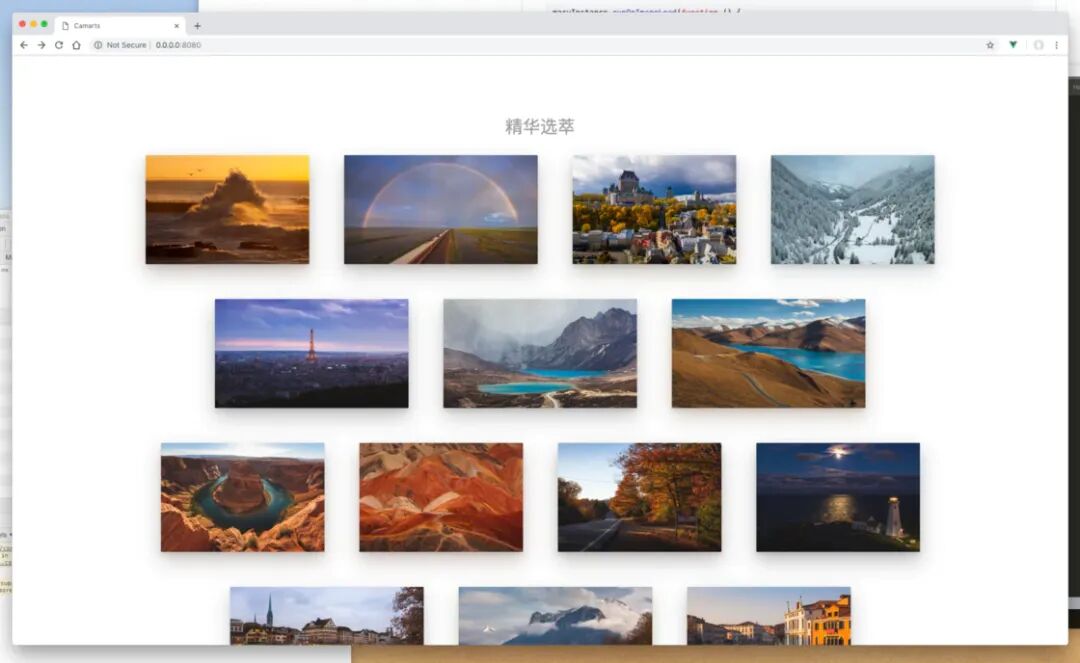Open the snowy valley forest photo
Image resolution: width=1080 pixels, height=663 pixels.
point(853,209)
